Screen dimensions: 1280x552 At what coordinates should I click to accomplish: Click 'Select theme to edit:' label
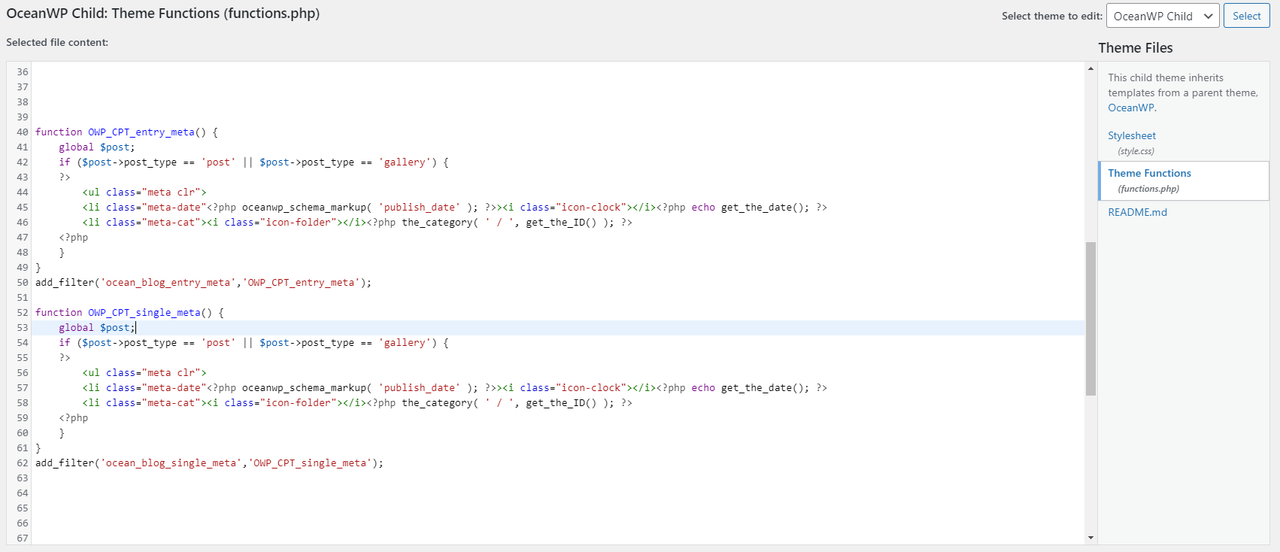click(x=1051, y=16)
